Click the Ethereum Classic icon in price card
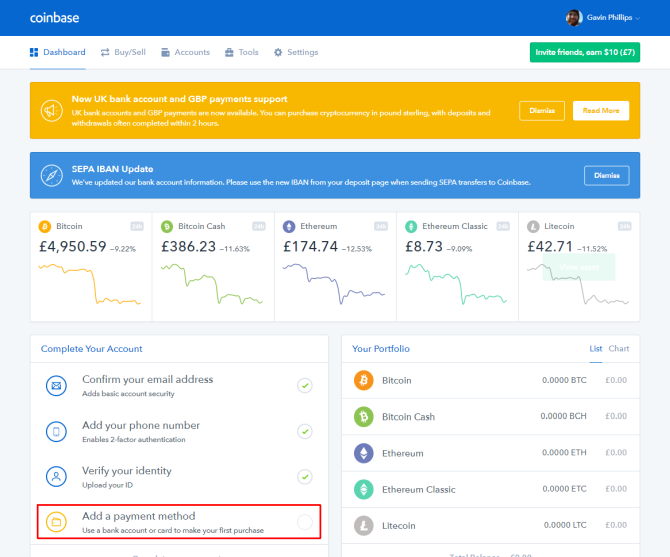This screenshot has height=557, width=670. (411, 226)
